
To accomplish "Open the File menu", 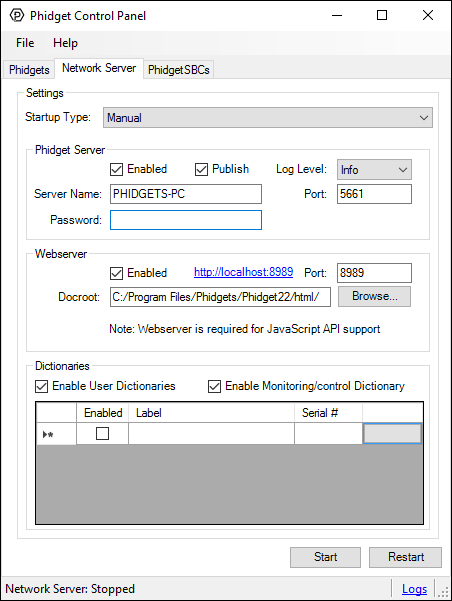I will (x=25, y=43).
